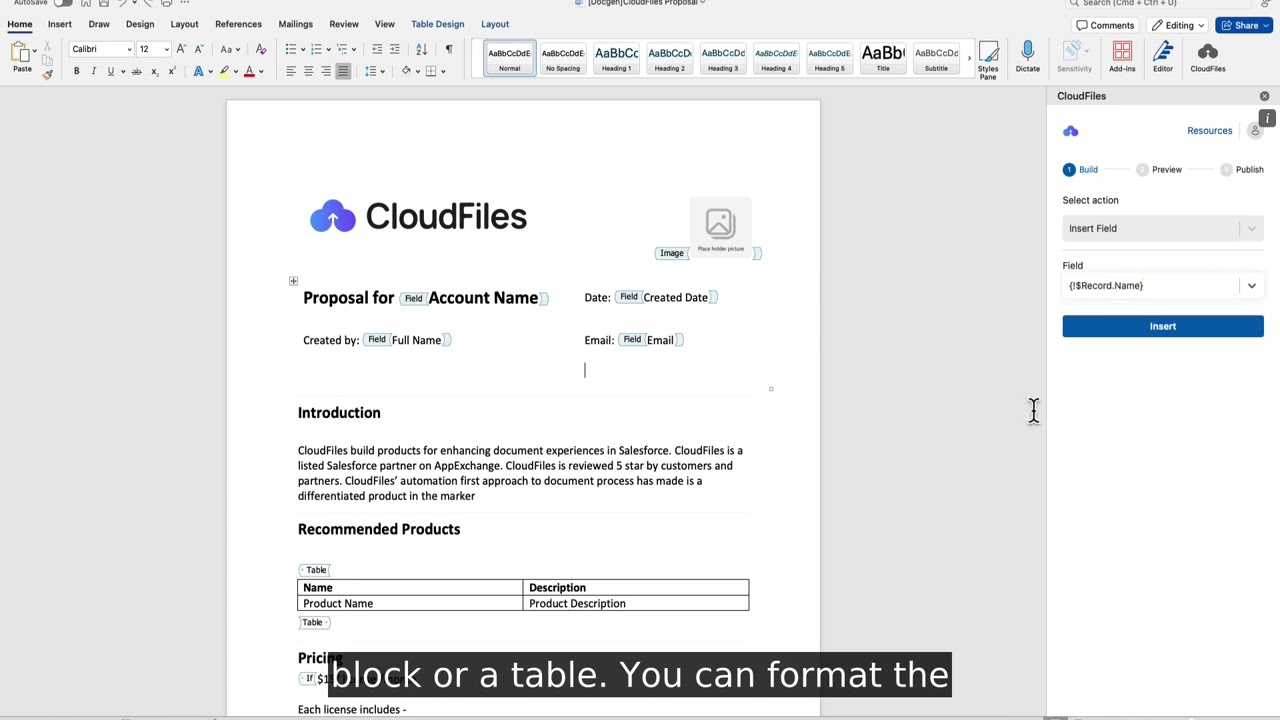The width and height of the screenshot is (1280, 720).
Task: Close the CloudFiles side panel
Action: [x=1264, y=96]
